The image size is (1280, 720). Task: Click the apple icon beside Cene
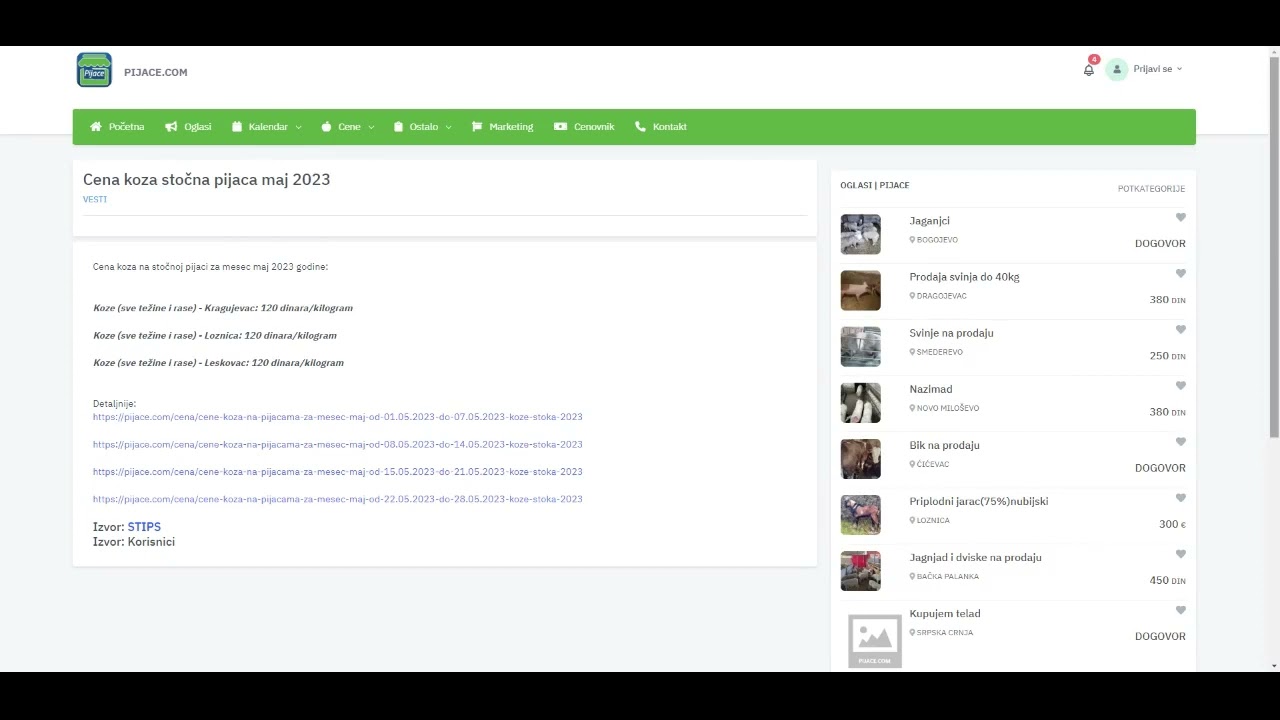[x=326, y=127]
